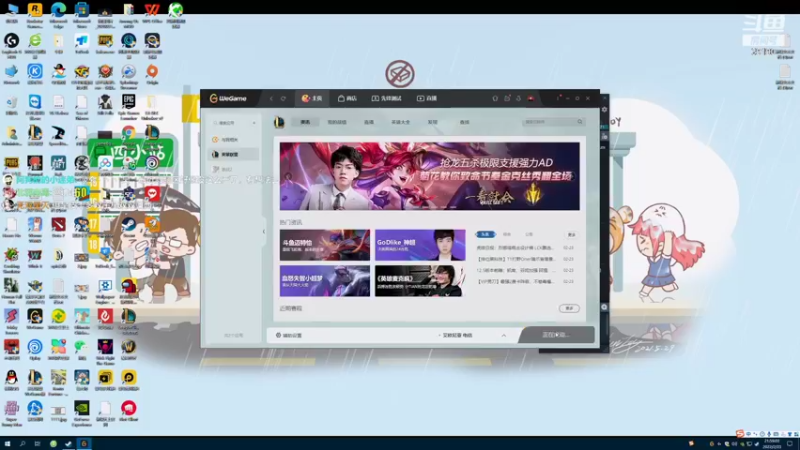Expand the WeGame sidebar search dropdown arrow
Image resolution: width=800 pixels, height=450 pixels.
point(254,123)
